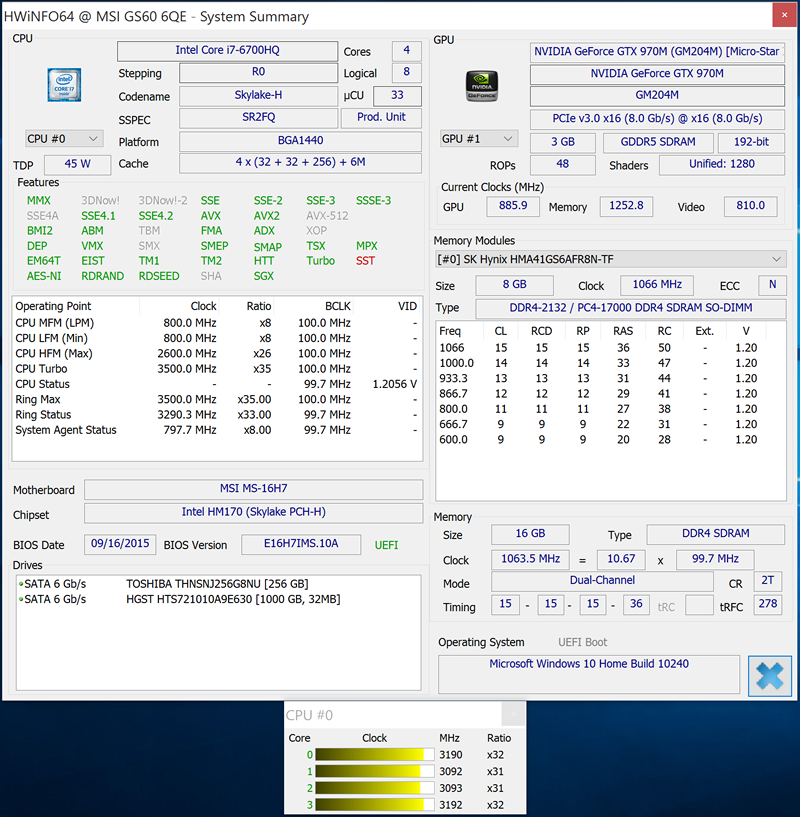Click the GDDR5 SDRAM memory type field
This screenshot has height=817, width=800.
tap(658, 142)
